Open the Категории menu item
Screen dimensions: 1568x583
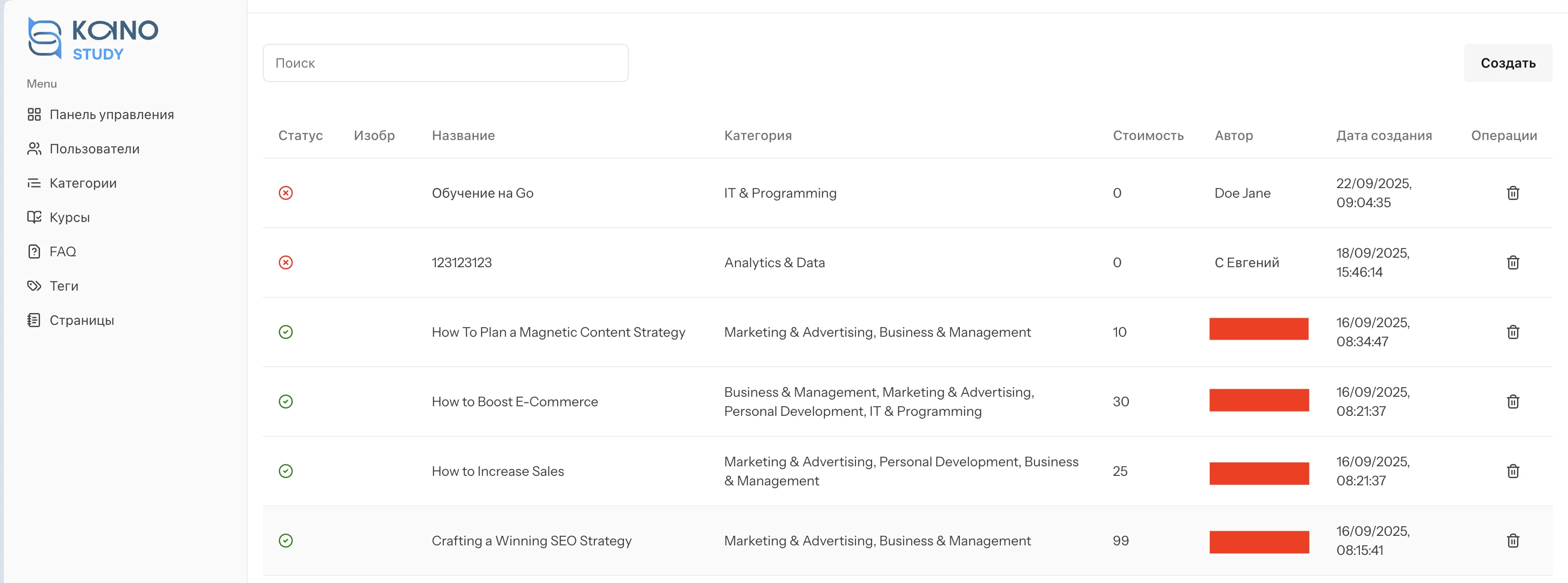click(83, 183)
